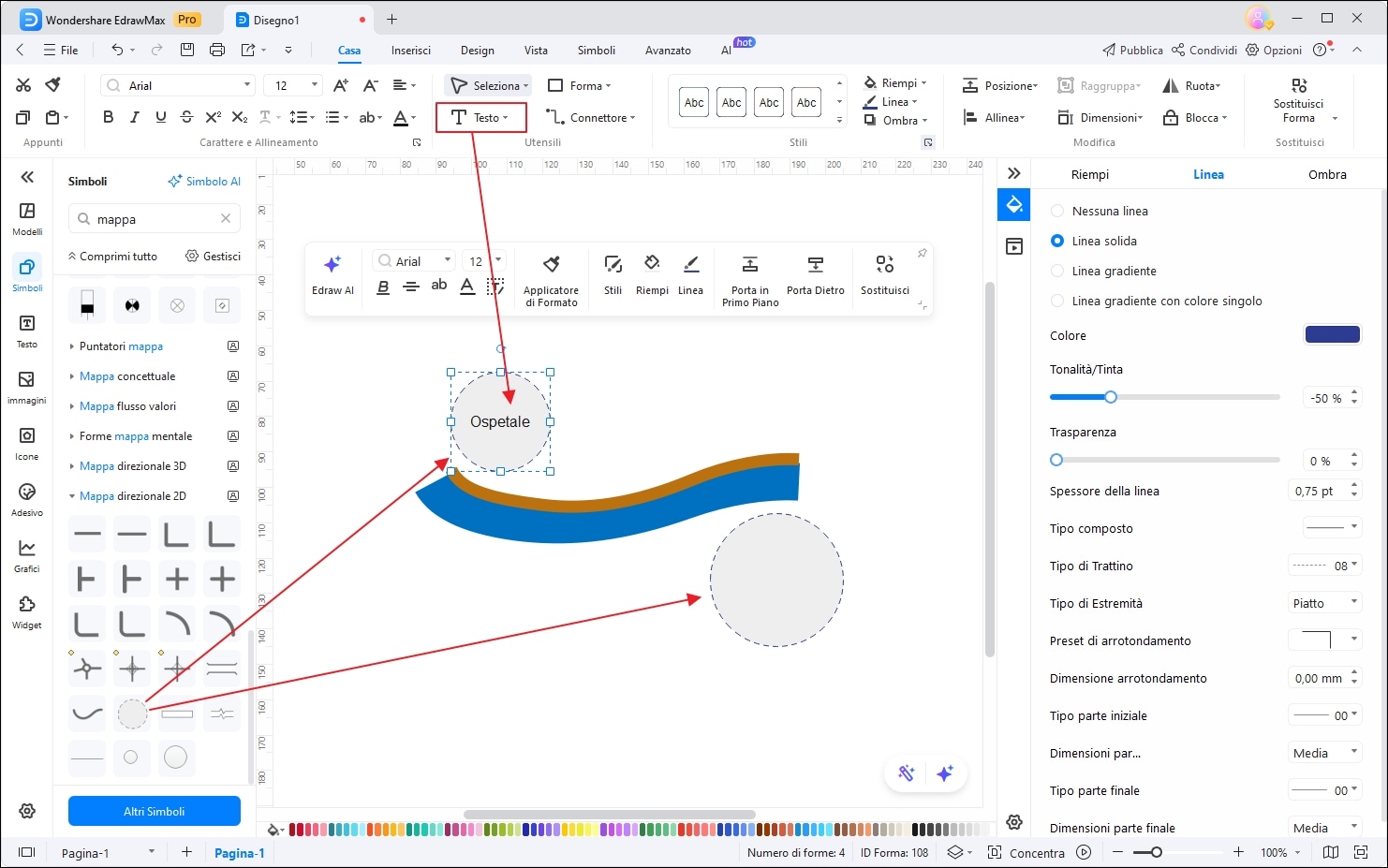1388x868 pixels.
Task: Click the Tonalità/Tinta slider handle
Action: (x=1111, y=397)
